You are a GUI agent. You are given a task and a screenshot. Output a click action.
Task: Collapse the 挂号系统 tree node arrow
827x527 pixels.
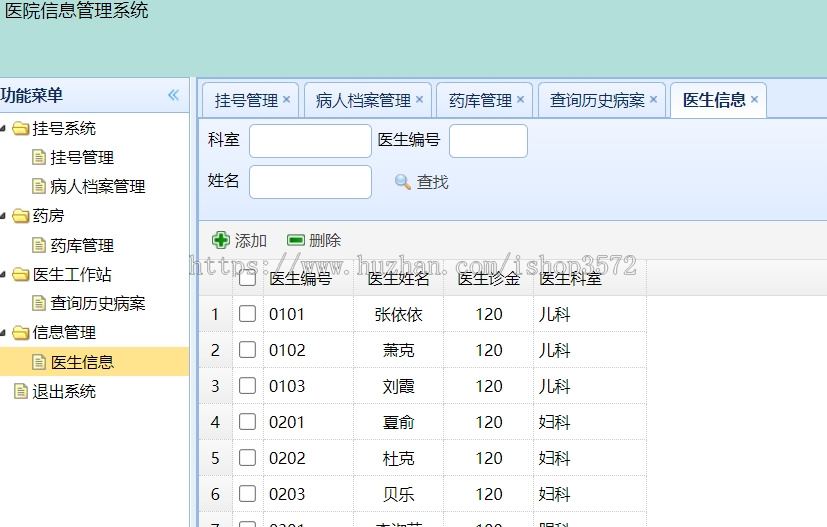3,128
